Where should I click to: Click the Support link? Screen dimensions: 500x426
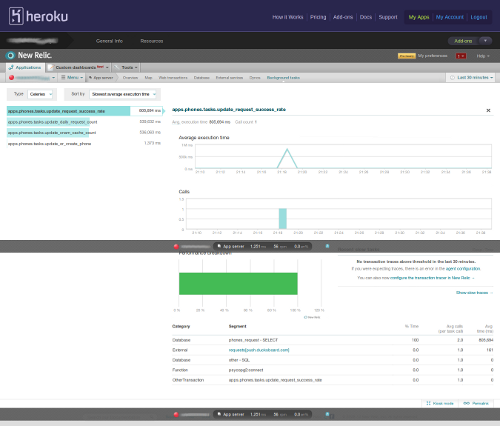[388, 17]
